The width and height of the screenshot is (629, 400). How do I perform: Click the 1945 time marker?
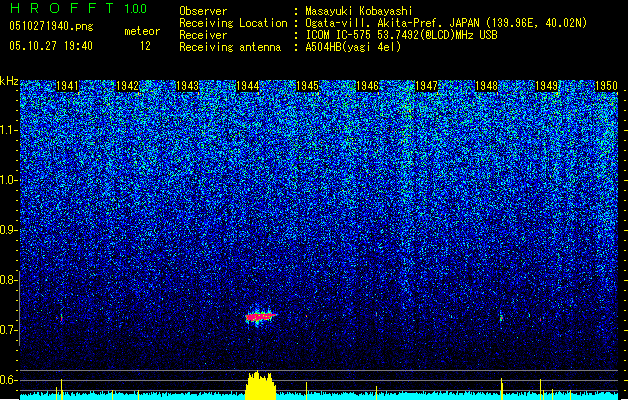coord(307,86)
